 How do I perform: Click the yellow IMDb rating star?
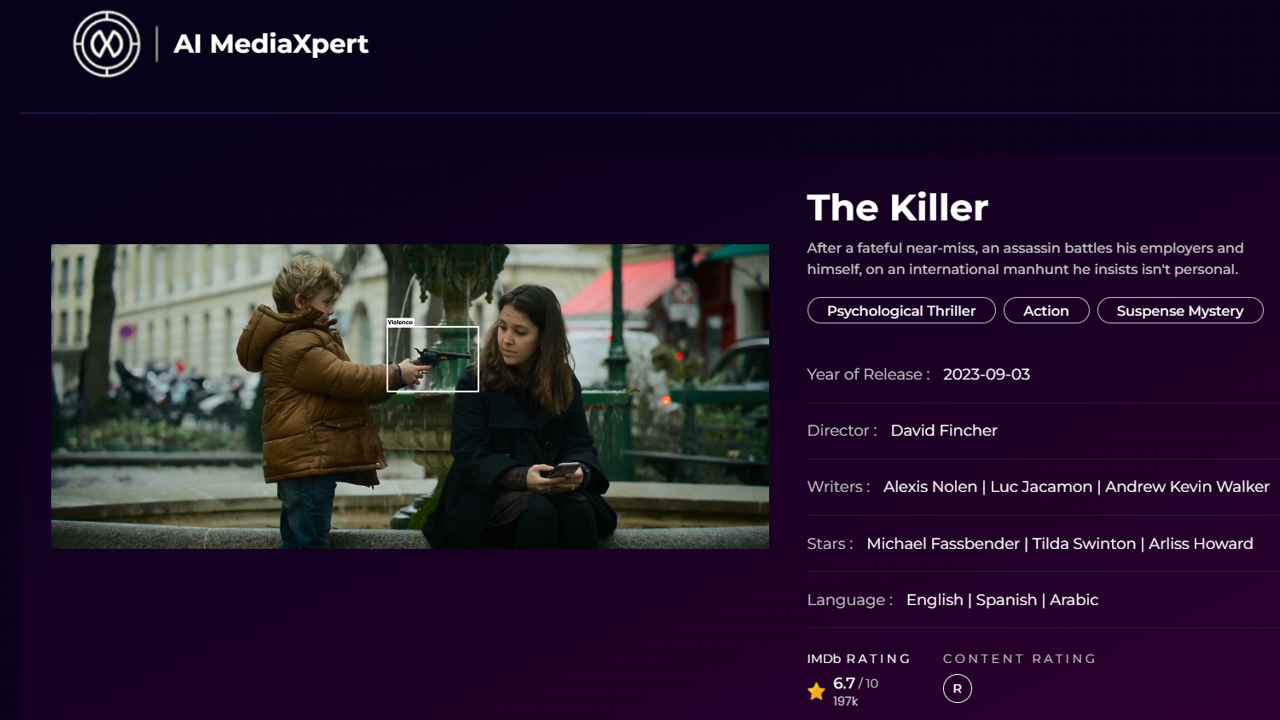click(816, 691)
